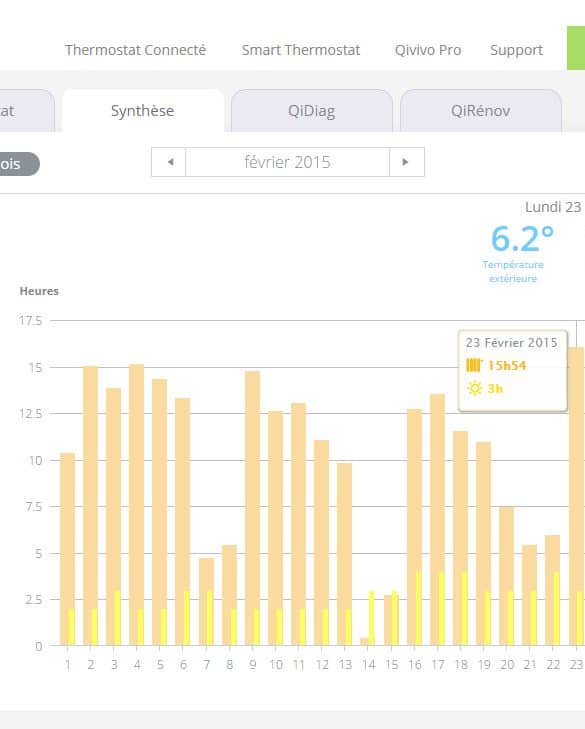The image size is (585, 729).
Task: Click the Heures axis label
Action: coord(39,291)
